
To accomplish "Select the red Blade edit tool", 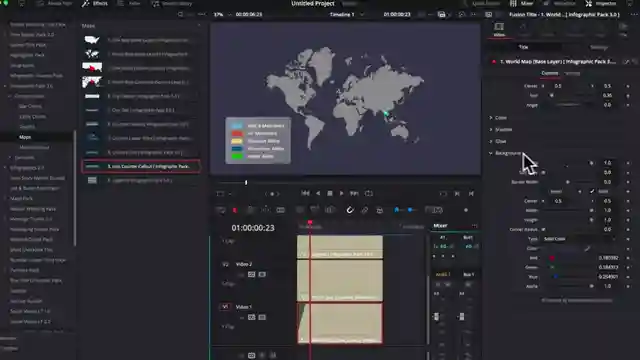I will 235,210.
